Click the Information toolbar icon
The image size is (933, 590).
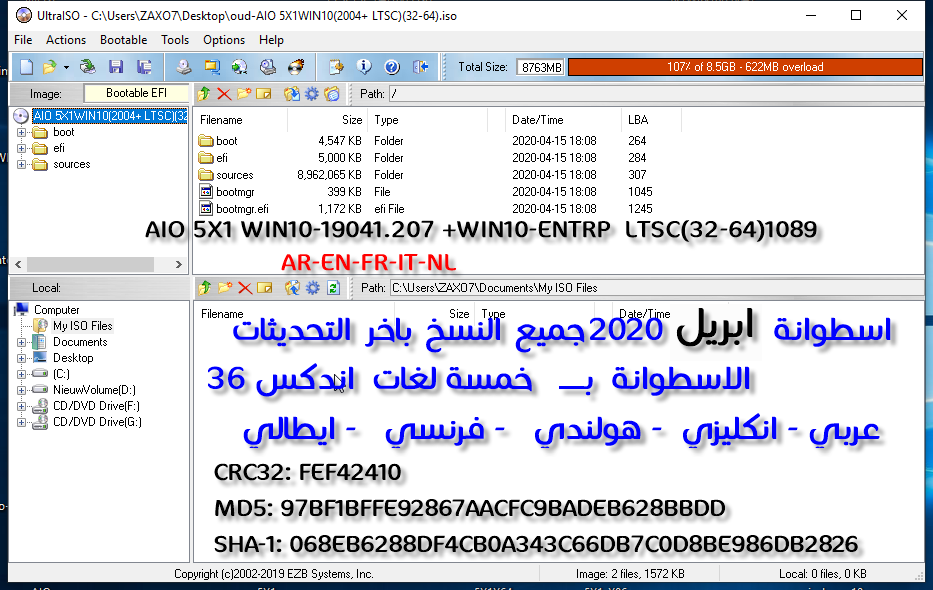pos(364,67)
